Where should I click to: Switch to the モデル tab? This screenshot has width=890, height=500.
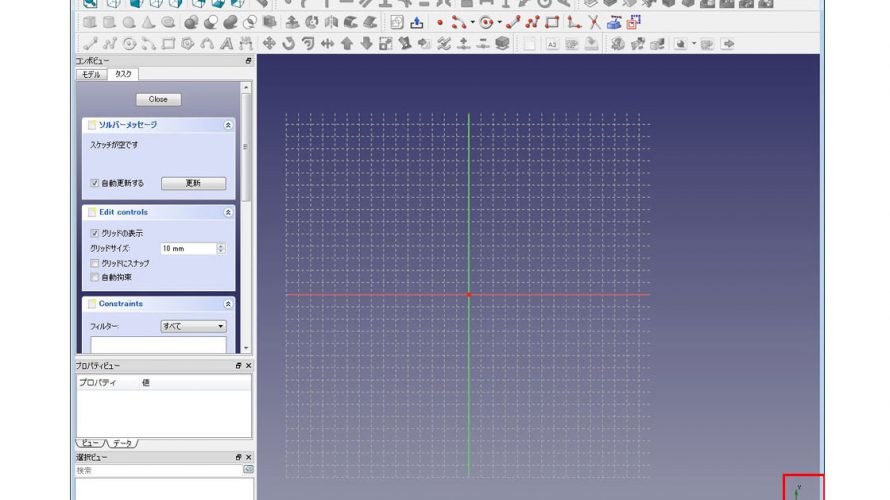tap(91, 74)
